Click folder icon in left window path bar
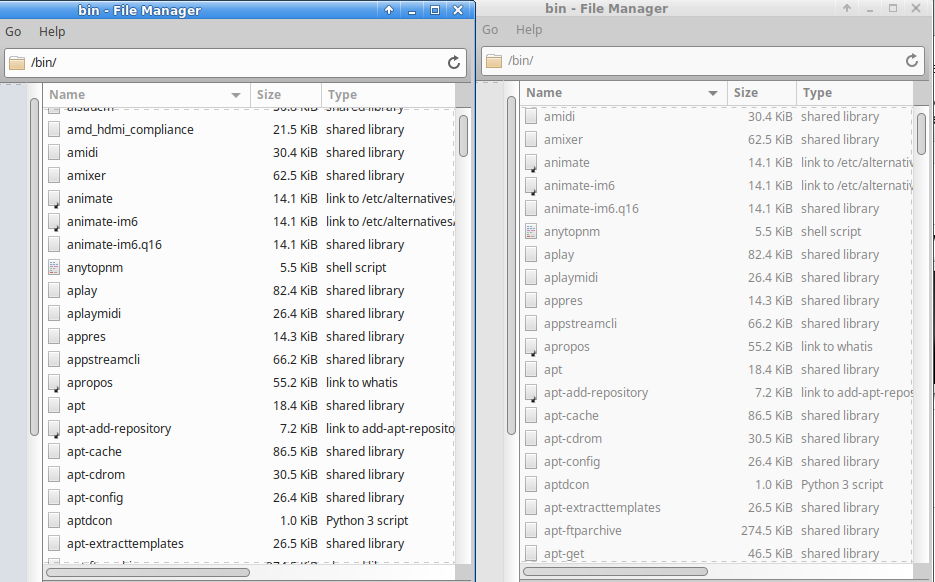 pyautogui.click(x=17, y=63)
